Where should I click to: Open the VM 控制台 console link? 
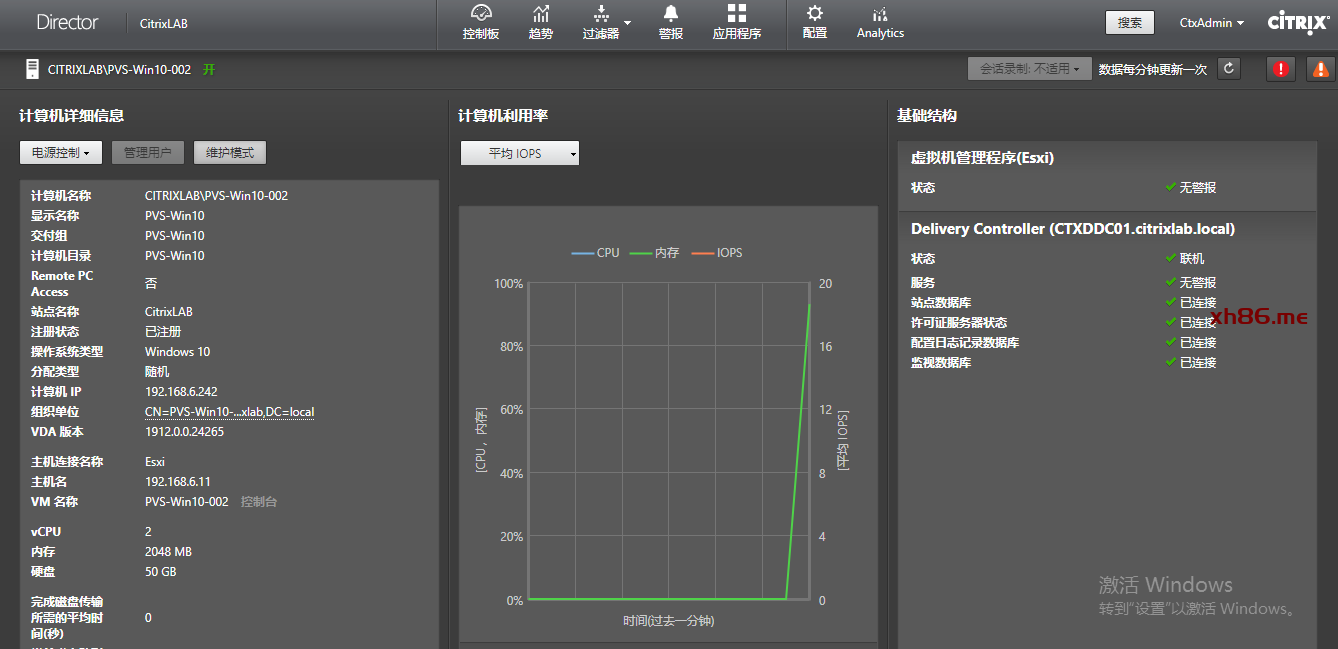(259, 502)
